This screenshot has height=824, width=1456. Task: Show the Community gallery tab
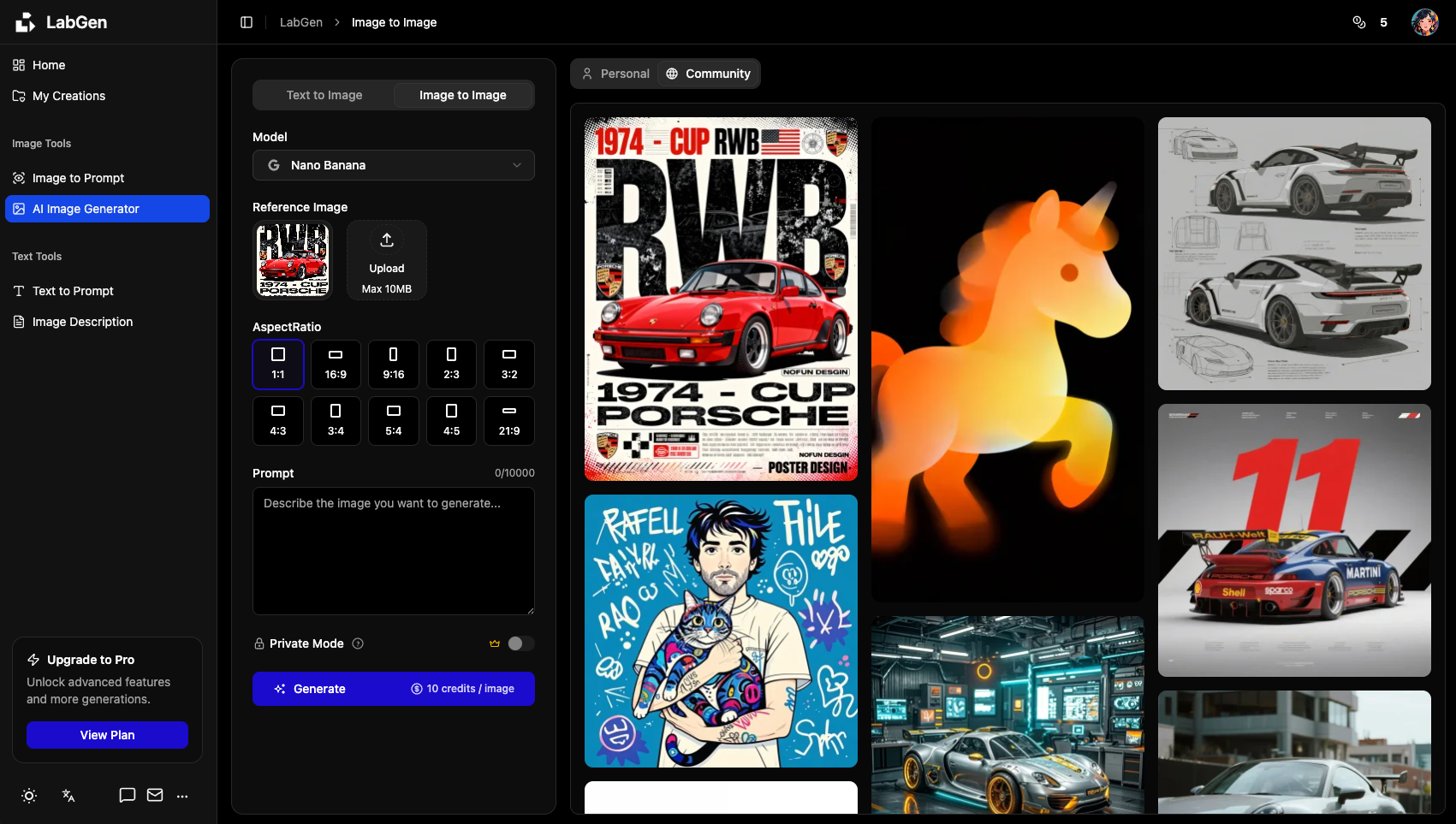708,74
